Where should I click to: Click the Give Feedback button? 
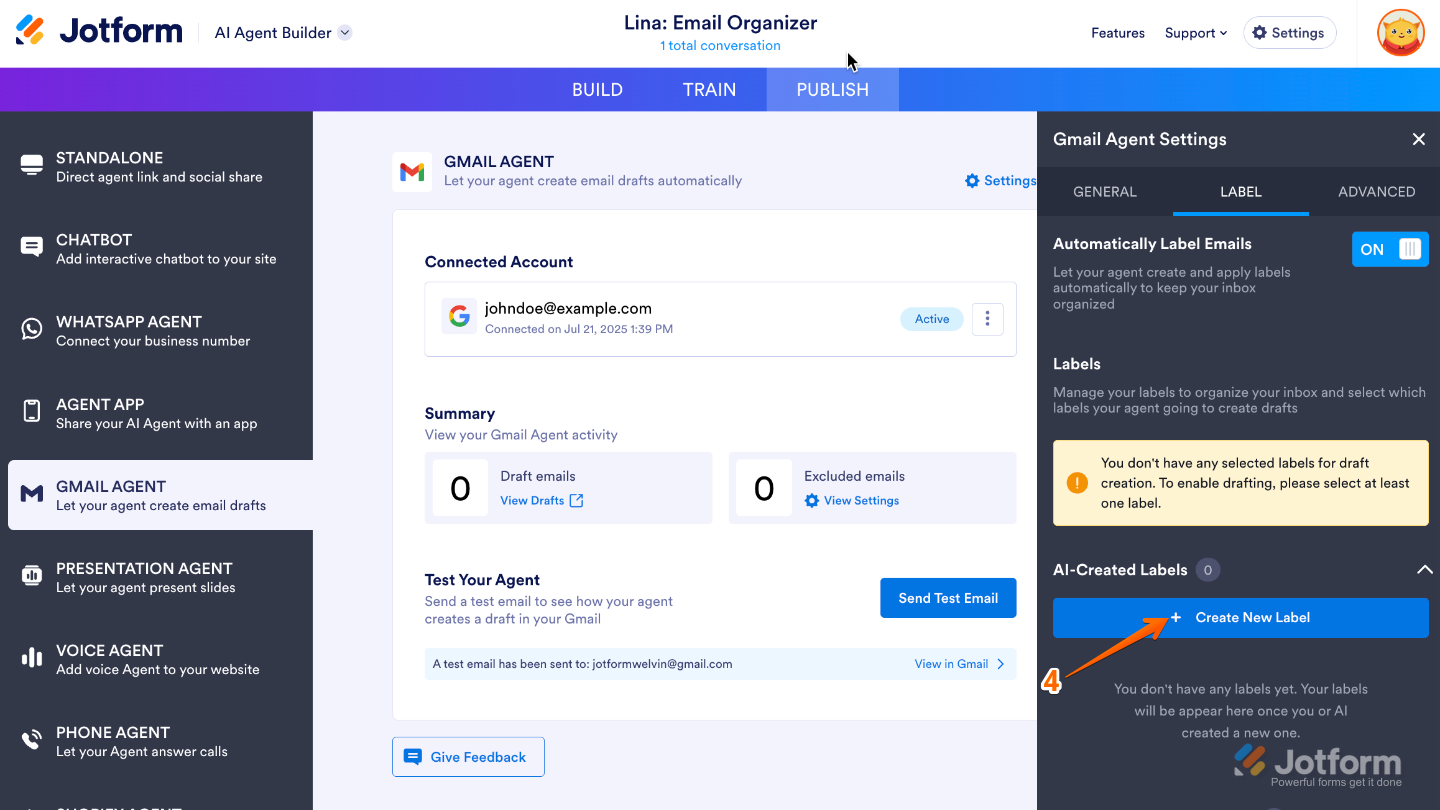[x=468, y=757]
